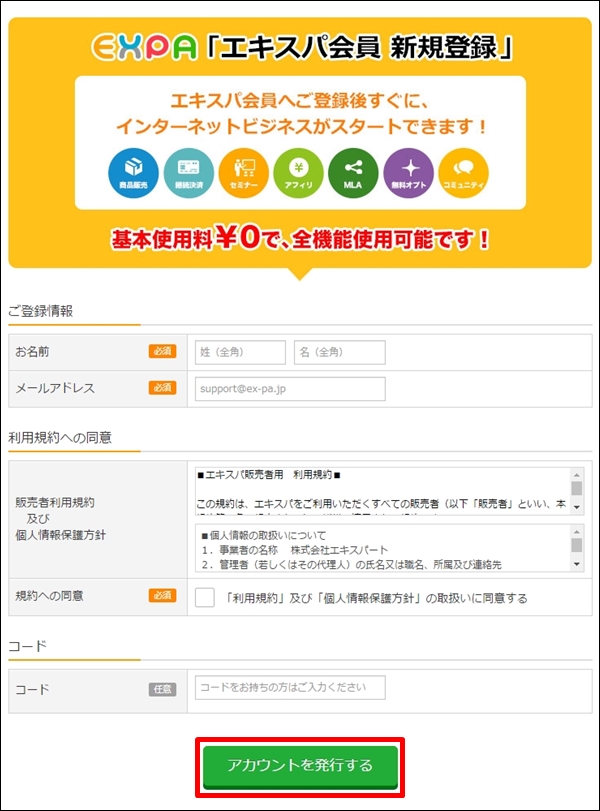Screen dimensions: 600x811
Task: Click the agreement sentence beside the checkbox
Action: tap(376, 598)
